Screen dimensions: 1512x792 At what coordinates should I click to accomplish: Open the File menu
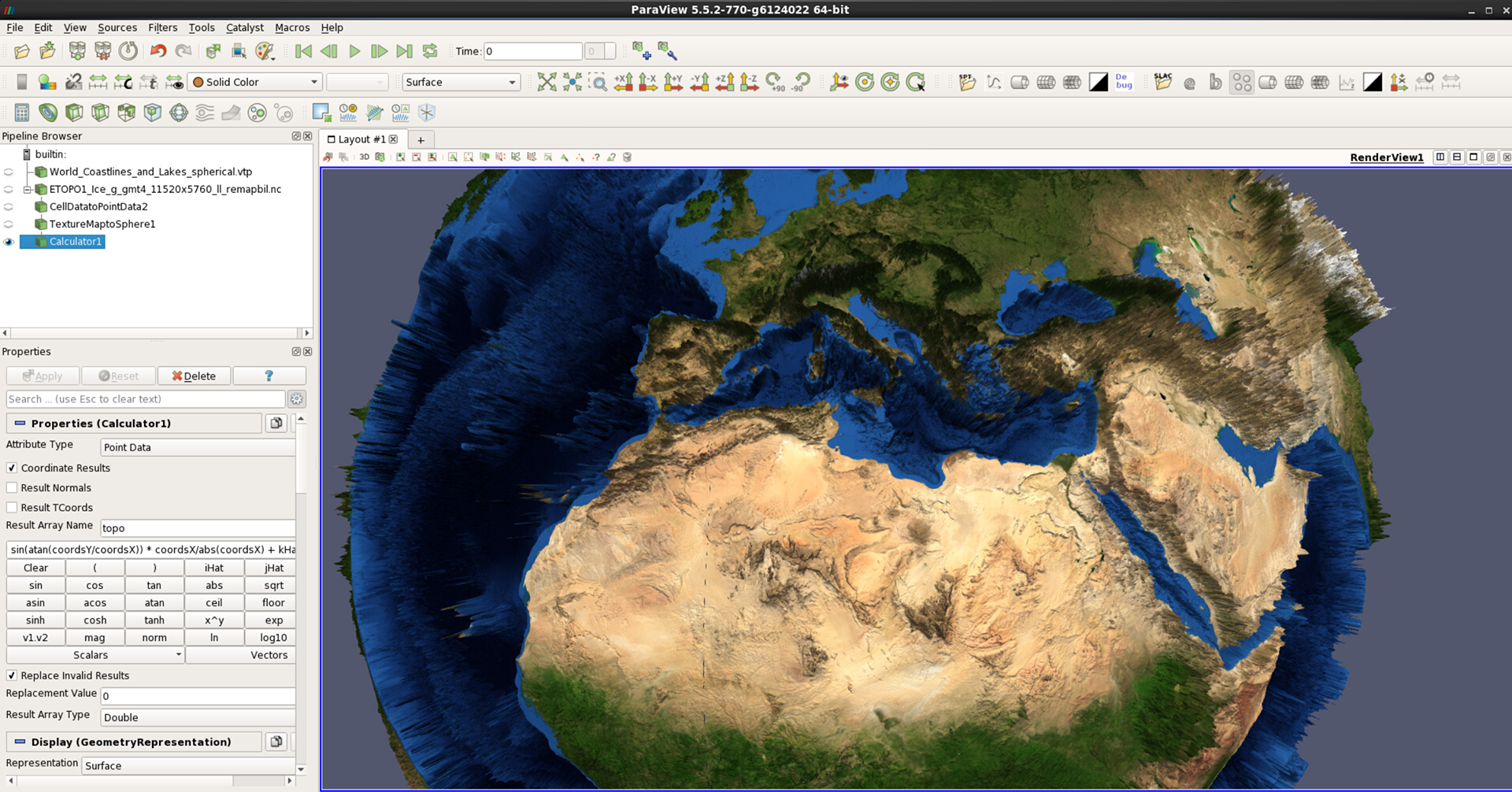click(15, 28)
